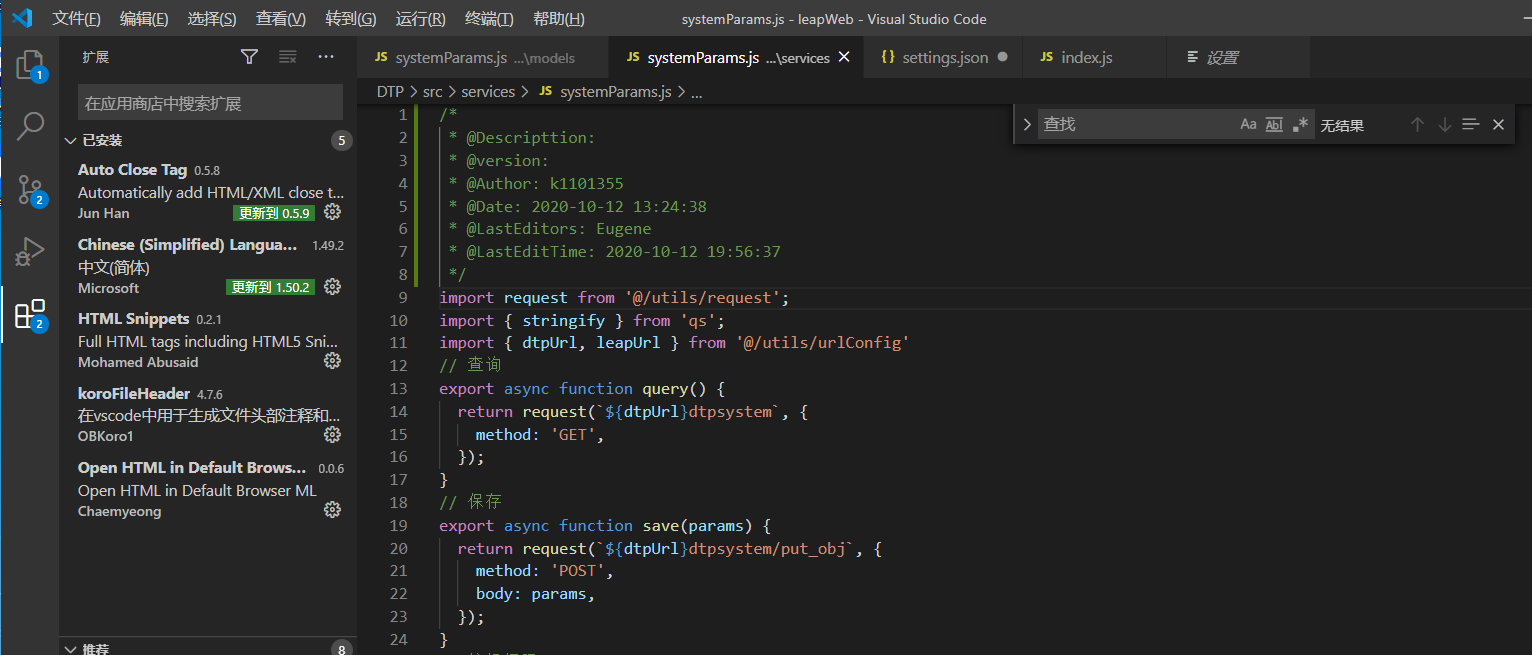
Task: Toggle whole word matching in the find widget
Action: 1274,124
